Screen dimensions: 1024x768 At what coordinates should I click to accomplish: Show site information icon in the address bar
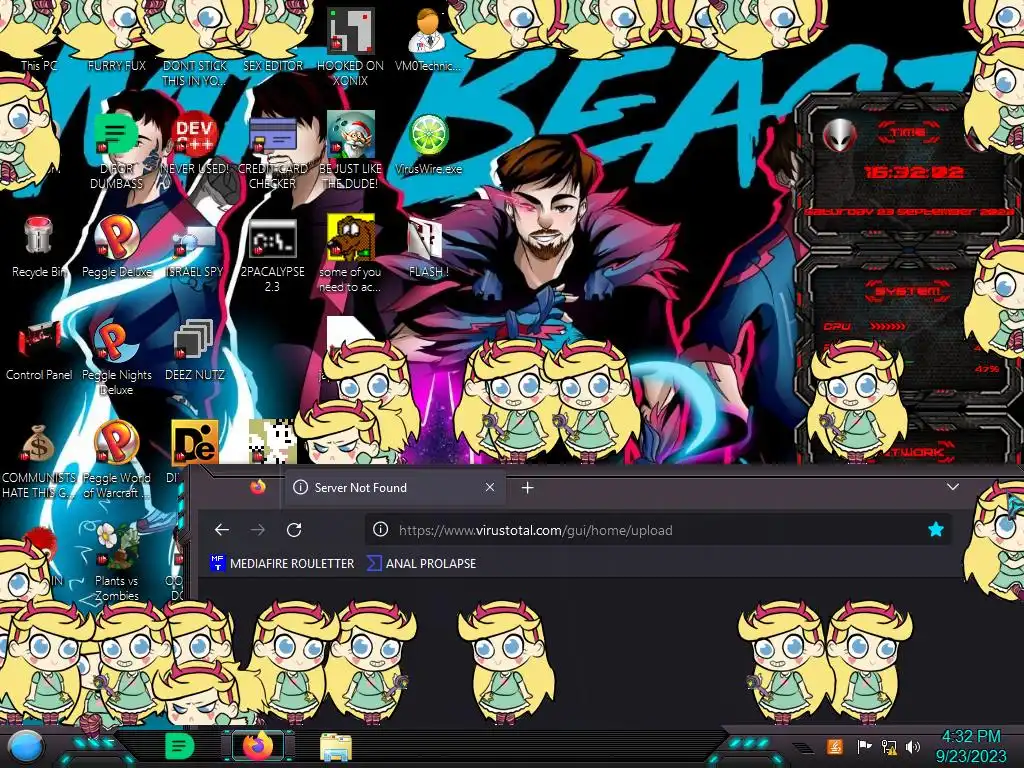380,530
